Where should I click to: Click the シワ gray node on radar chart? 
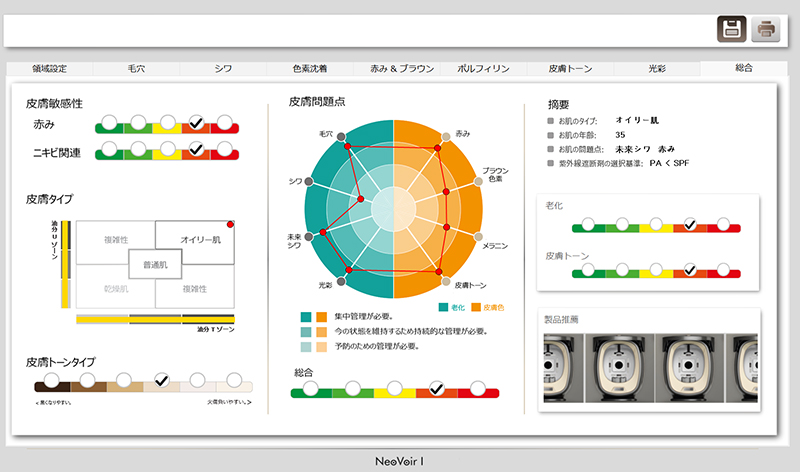click(309, 181)
